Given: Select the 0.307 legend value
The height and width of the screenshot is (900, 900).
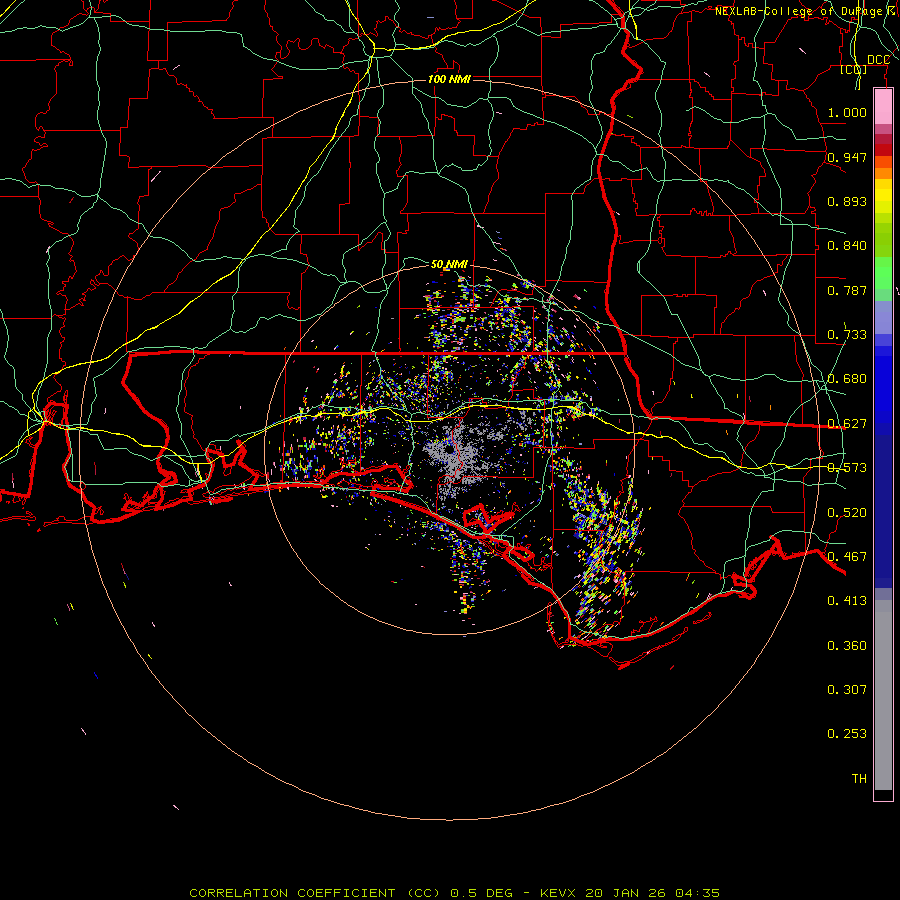Looking at the screenshot, I should tap(847, 690).
